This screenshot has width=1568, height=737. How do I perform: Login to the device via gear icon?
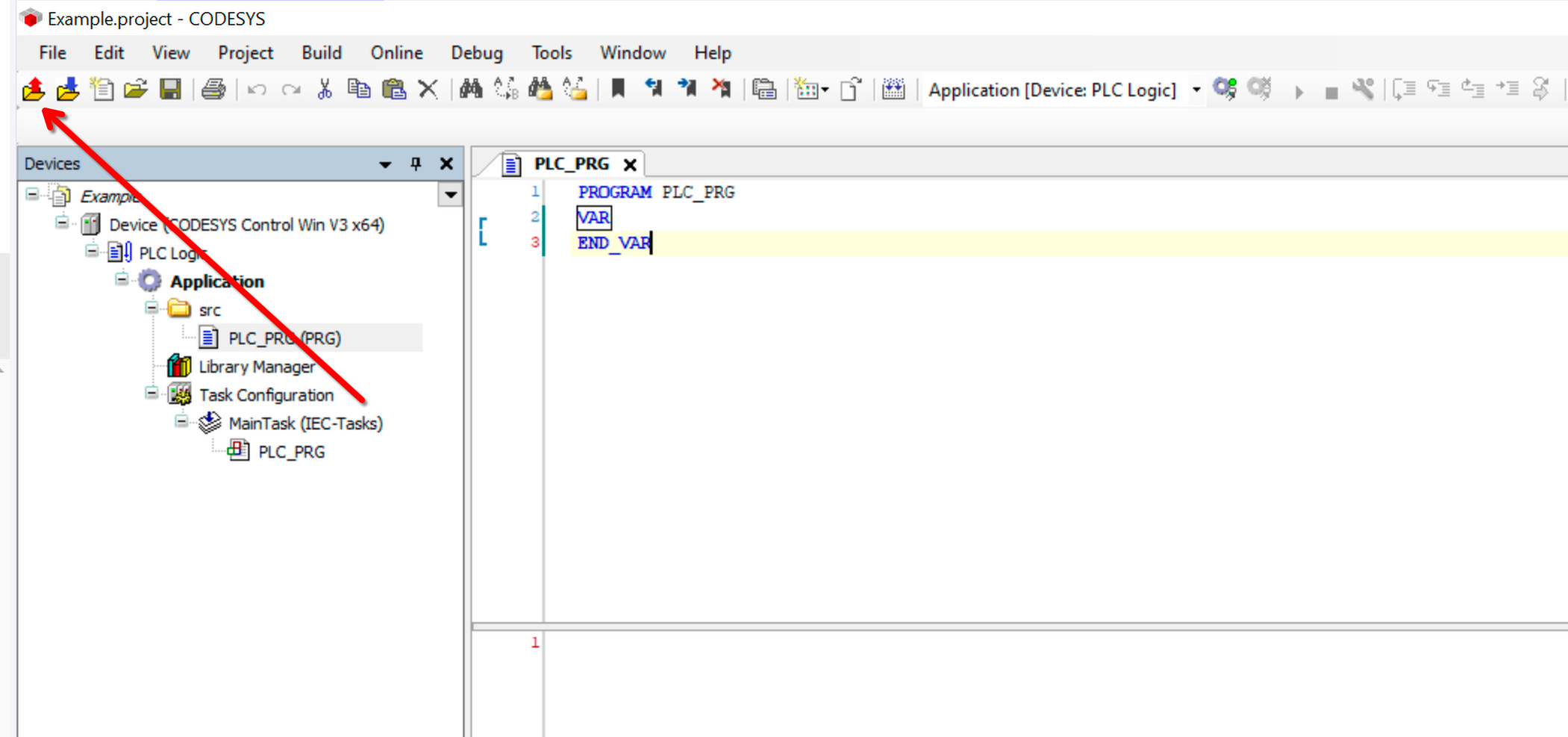tap(1225, 90)
